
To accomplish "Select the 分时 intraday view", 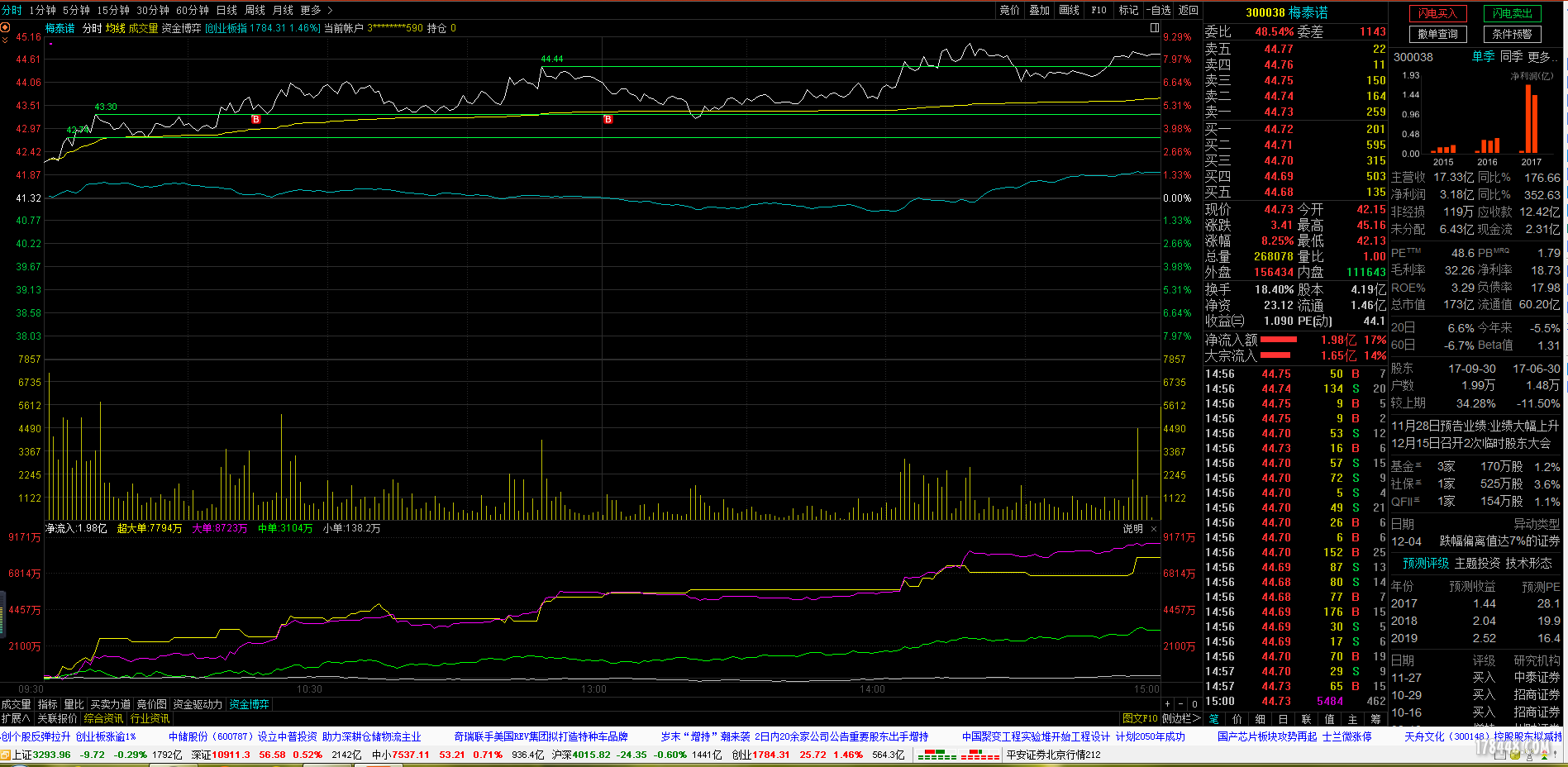I will tap(12, 10).
